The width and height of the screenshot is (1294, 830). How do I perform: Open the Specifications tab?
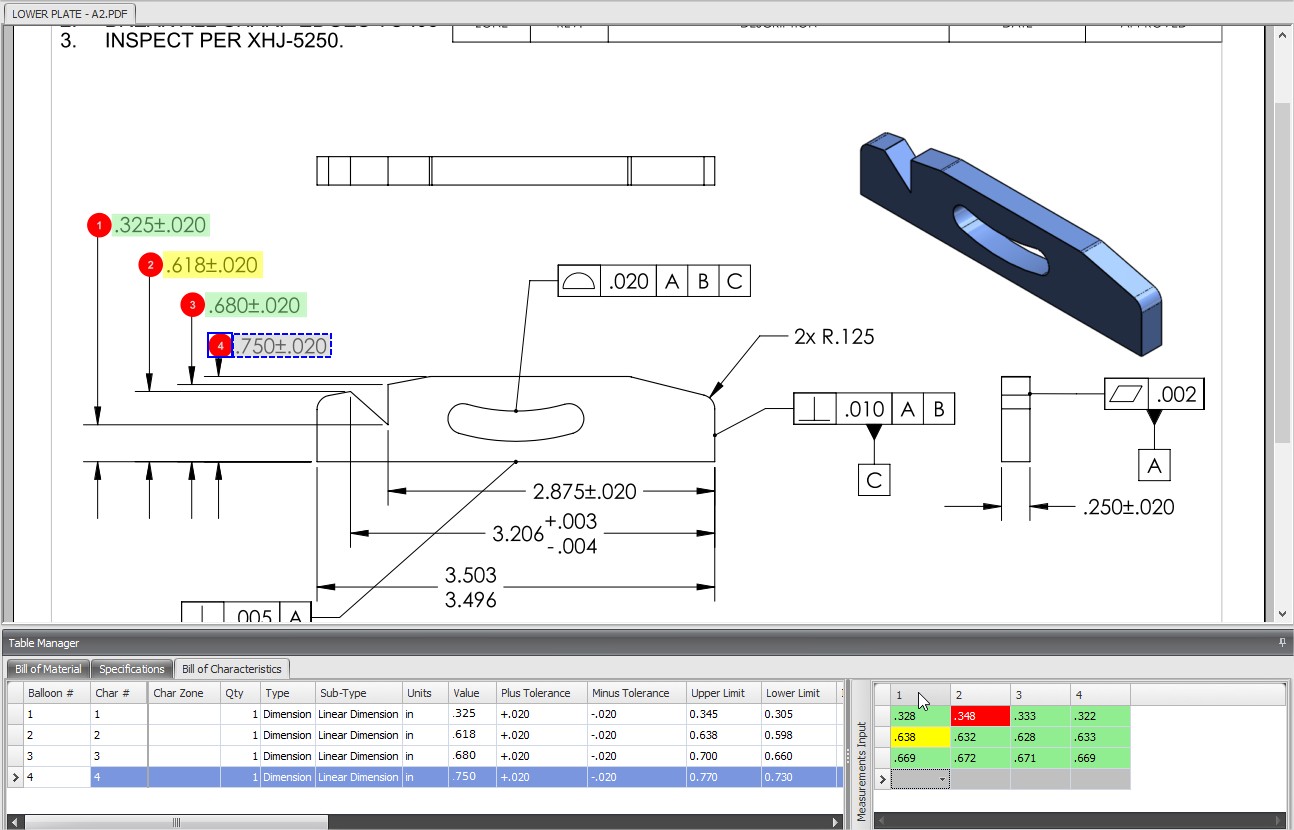click(132, 669)
